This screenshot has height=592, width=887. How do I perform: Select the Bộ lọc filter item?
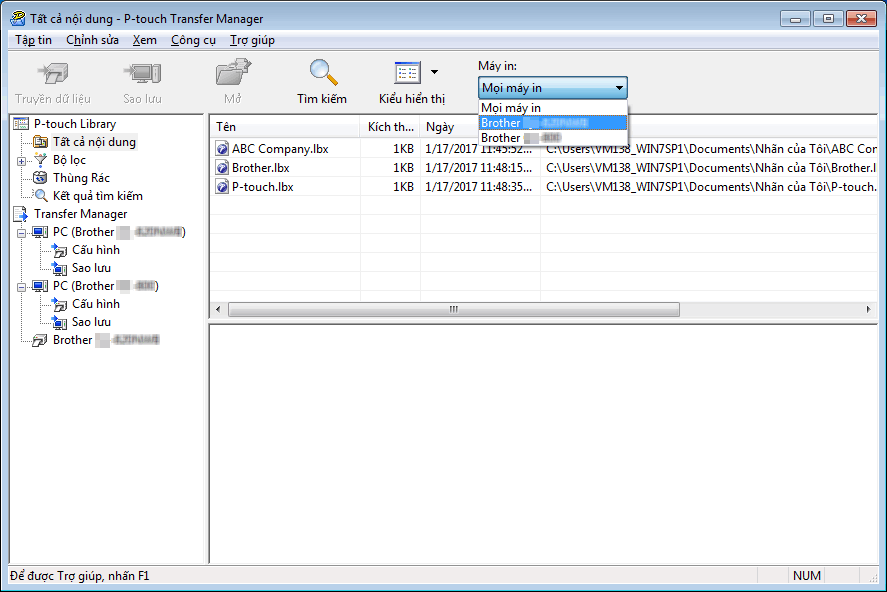click(x=69, y=160)
